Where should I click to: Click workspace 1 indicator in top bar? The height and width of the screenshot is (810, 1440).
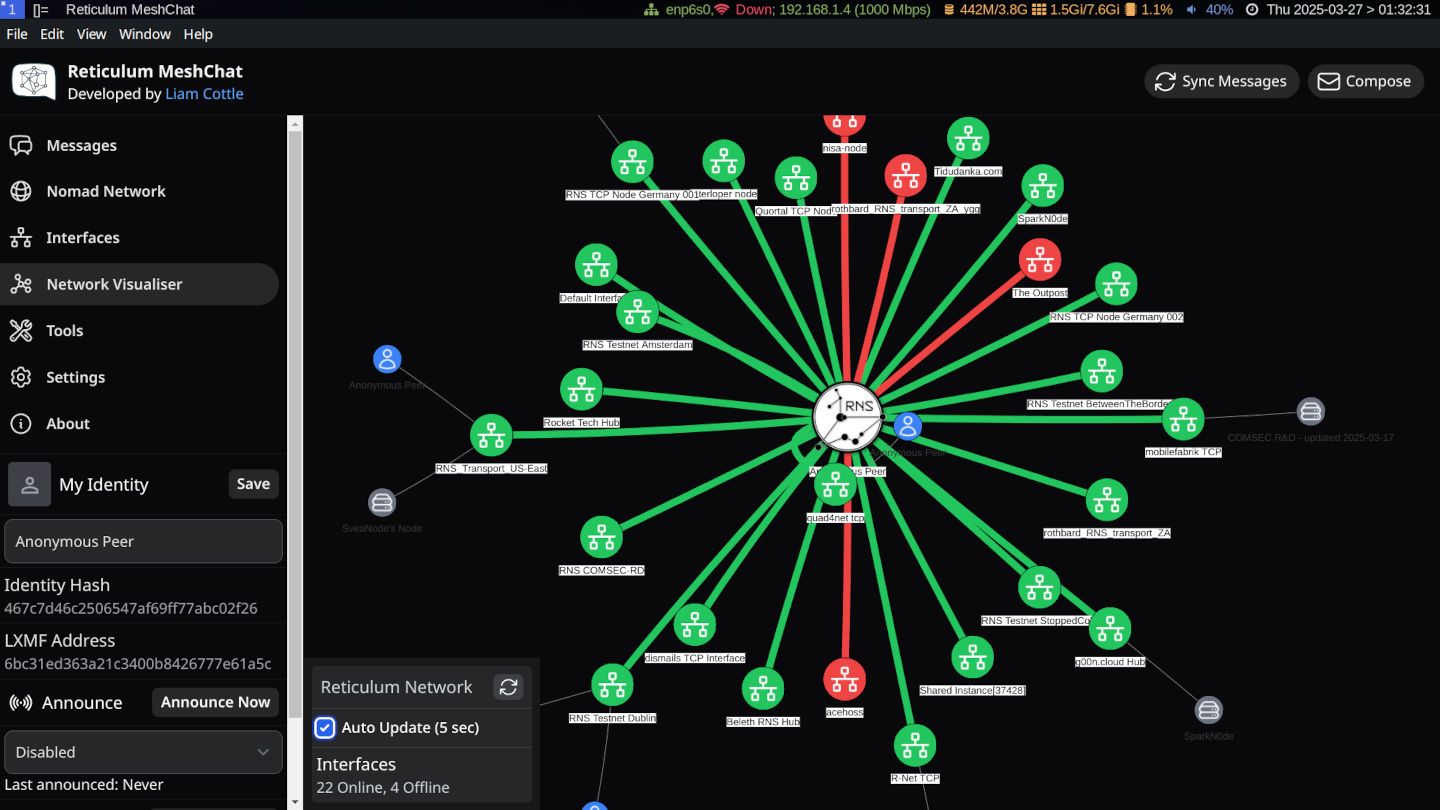point(11,9)
